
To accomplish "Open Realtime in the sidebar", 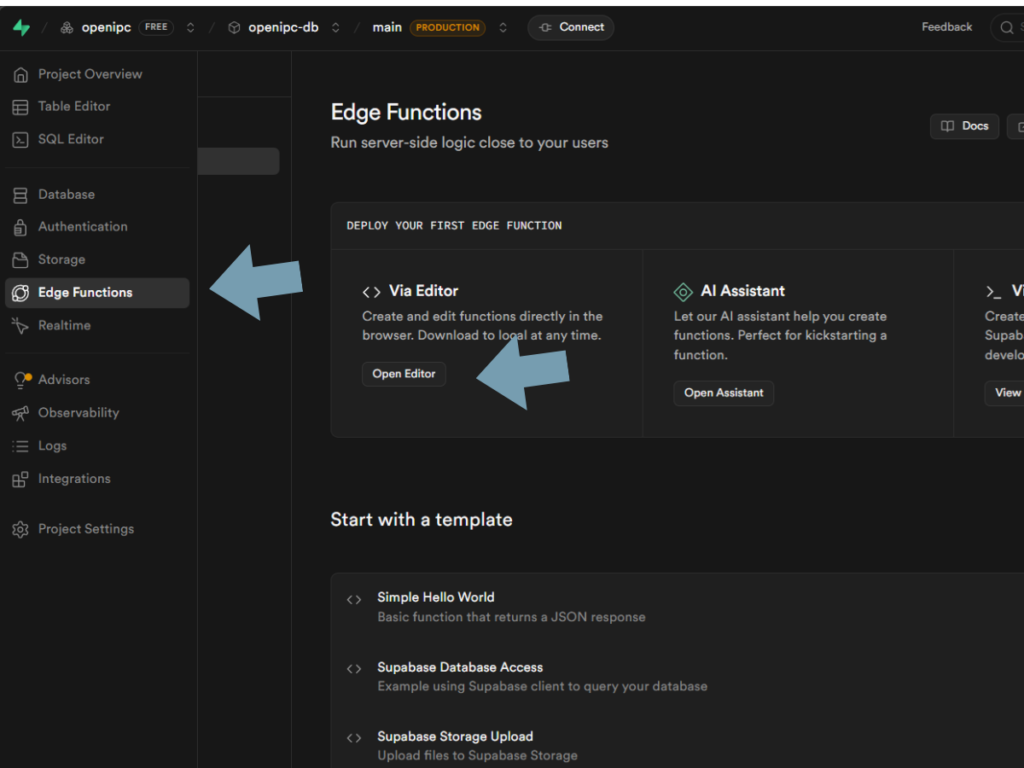I will tap(97, 325).
